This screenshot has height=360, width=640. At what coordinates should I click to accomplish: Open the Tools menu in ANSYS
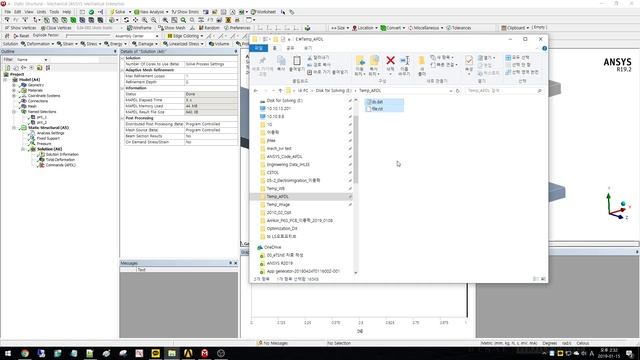[x=54, y=12]
